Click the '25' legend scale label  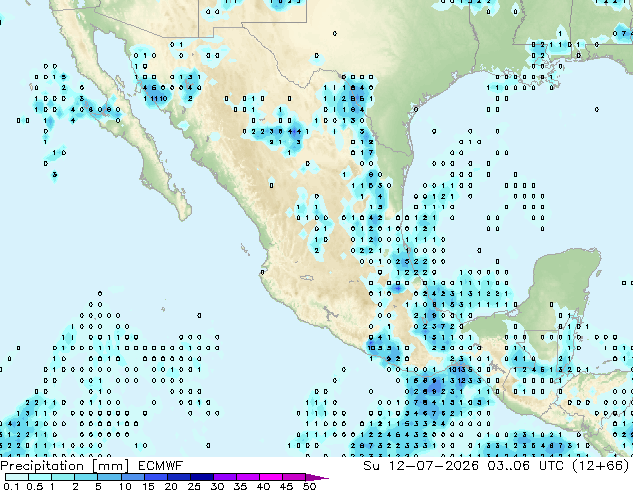tap(194, 486)
